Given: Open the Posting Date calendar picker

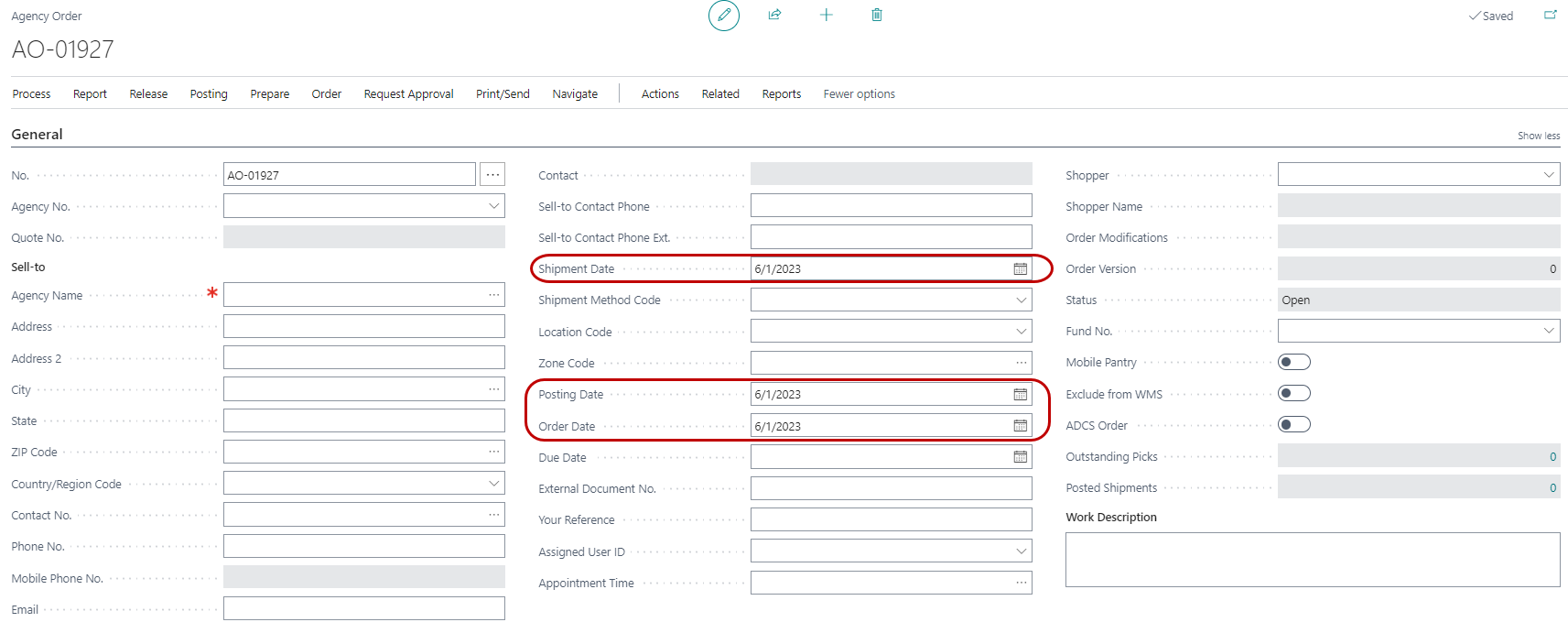Looking at the screenshot, I should (x=1020, y=395).
